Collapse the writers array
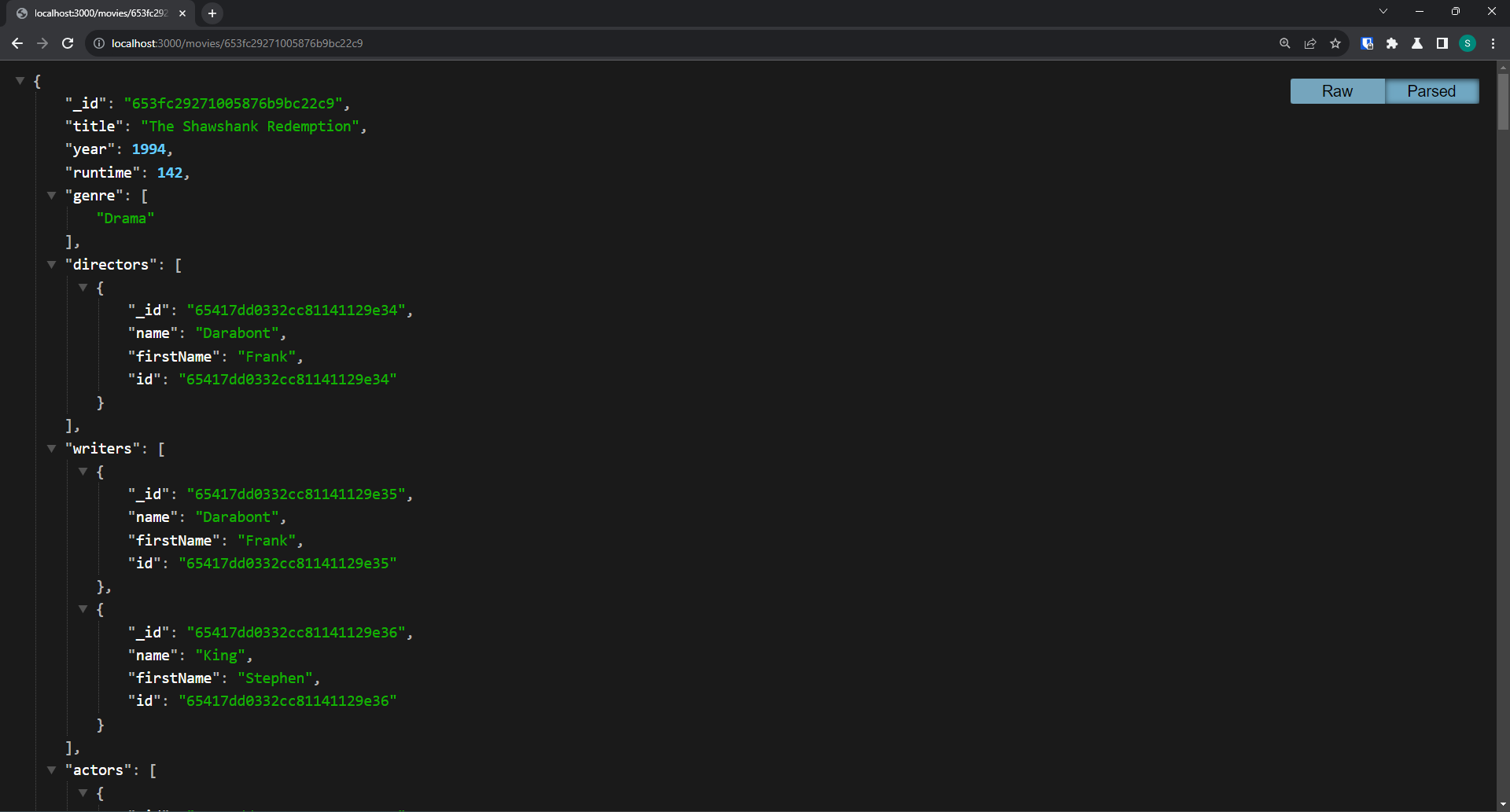This screenshot has width=1510, height=812. (x=51, y=449)
